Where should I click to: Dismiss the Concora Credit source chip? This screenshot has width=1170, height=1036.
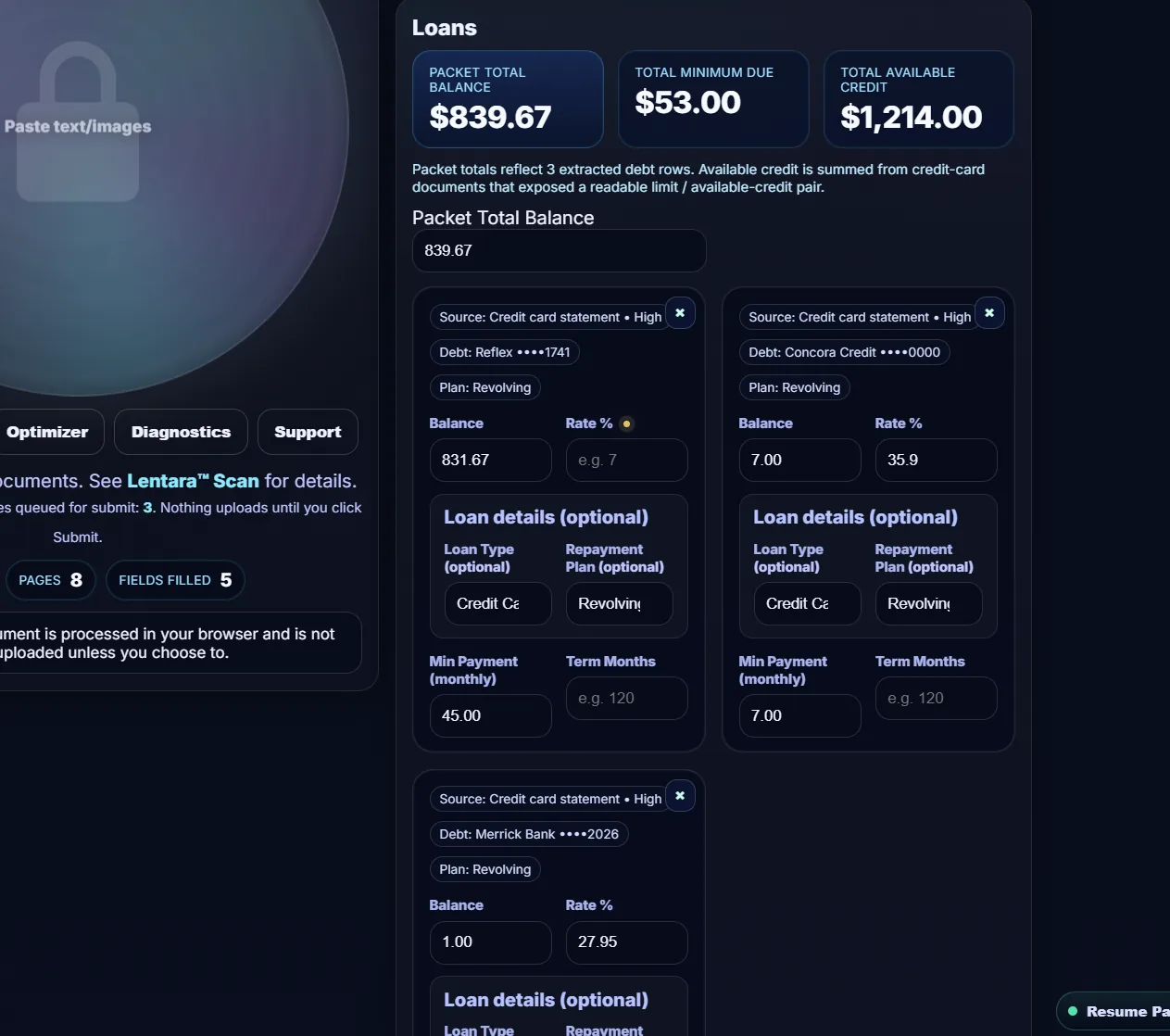[x=989, y=313]
